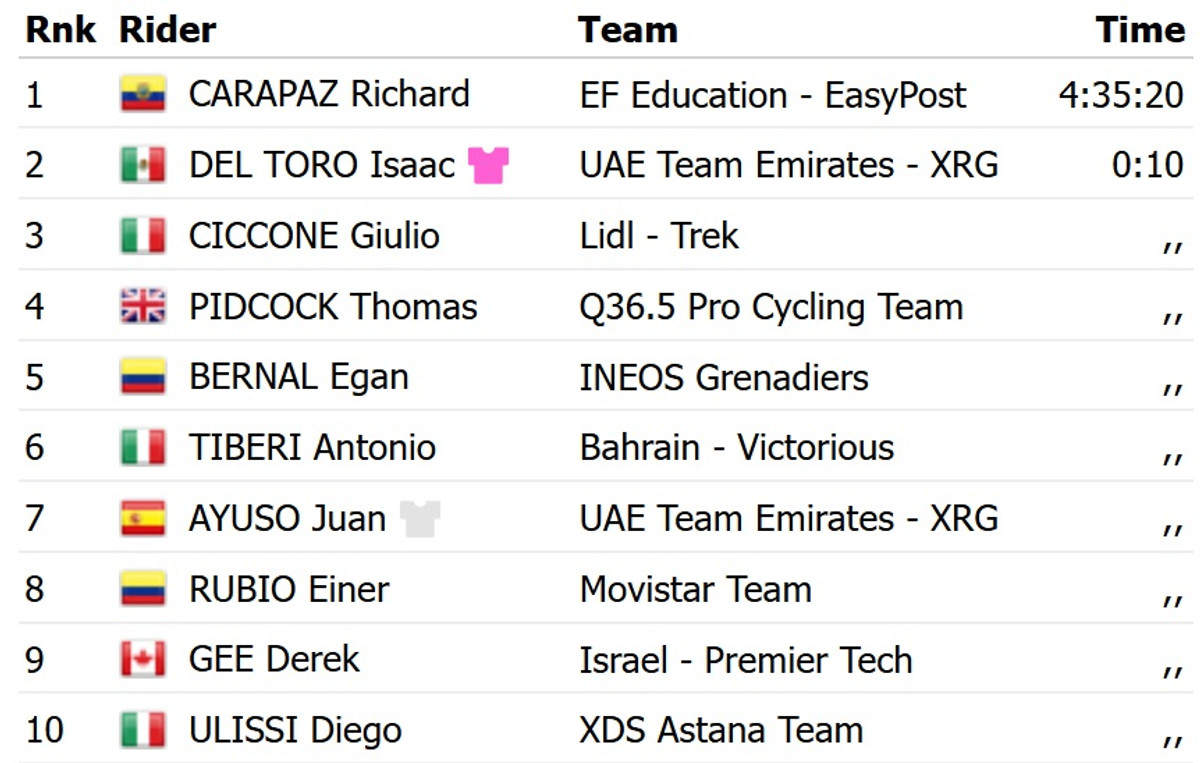Click the Time column header
The image size is (1200, 763).
coord(1139,30)
